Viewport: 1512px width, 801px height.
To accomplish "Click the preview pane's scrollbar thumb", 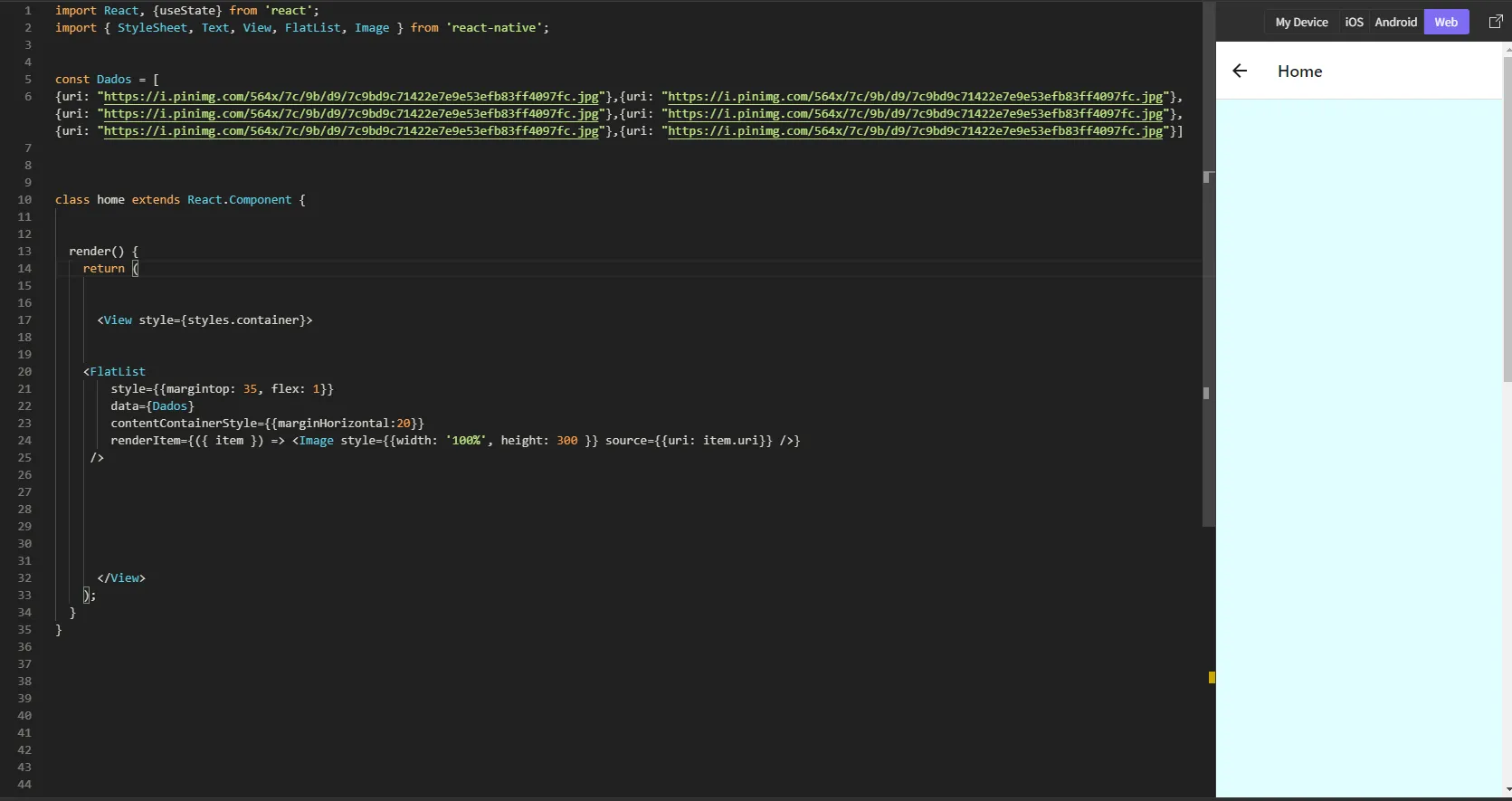I will tap(1507, 217).
